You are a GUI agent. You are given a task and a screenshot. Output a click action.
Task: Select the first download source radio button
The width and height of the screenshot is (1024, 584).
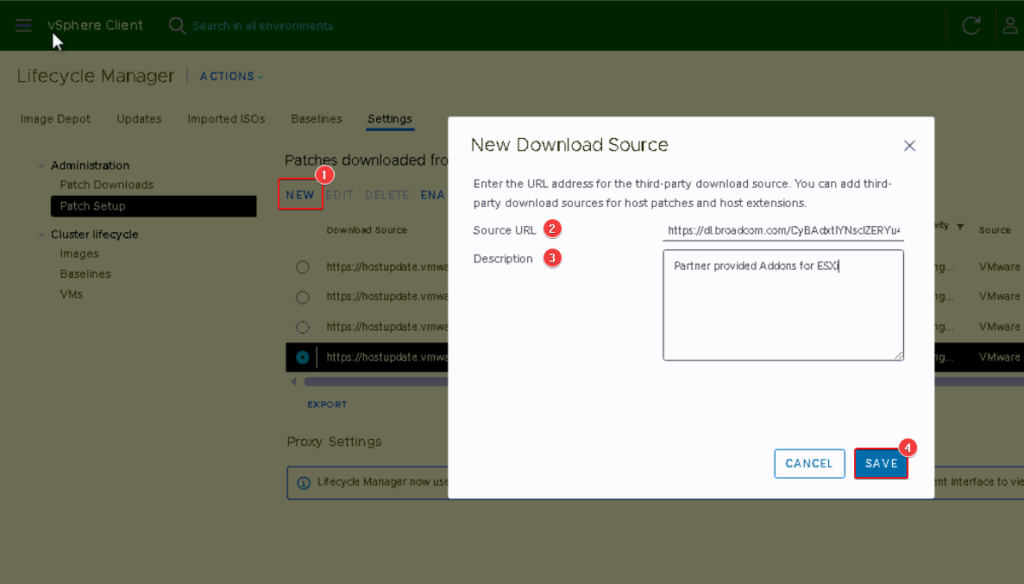point(303,267)
